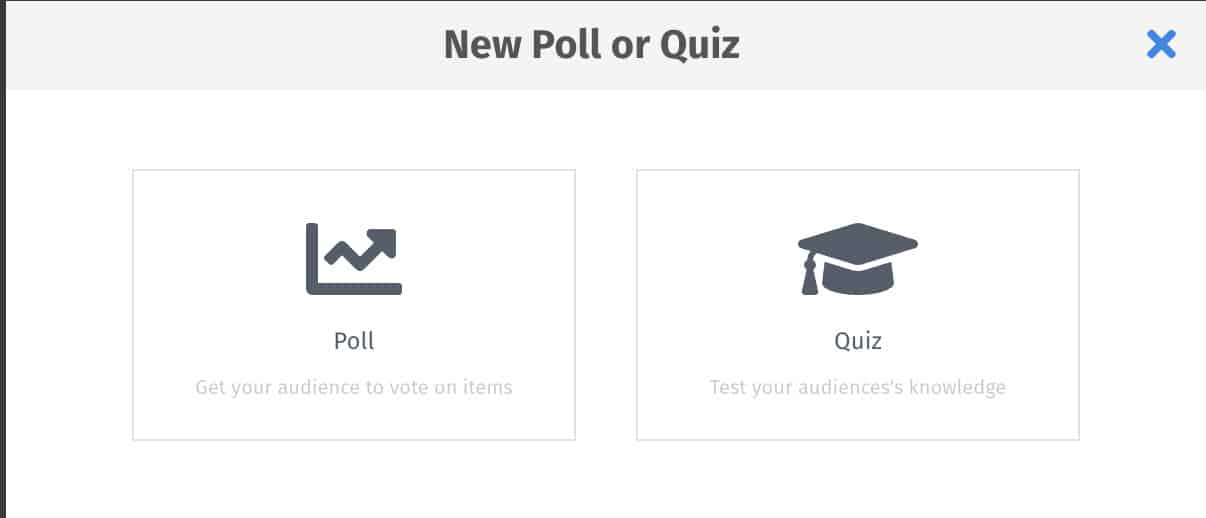1206x518 pixels.
Task: Pick the knowledge test option
Action: pyautogui.click(x=858, y=305)
